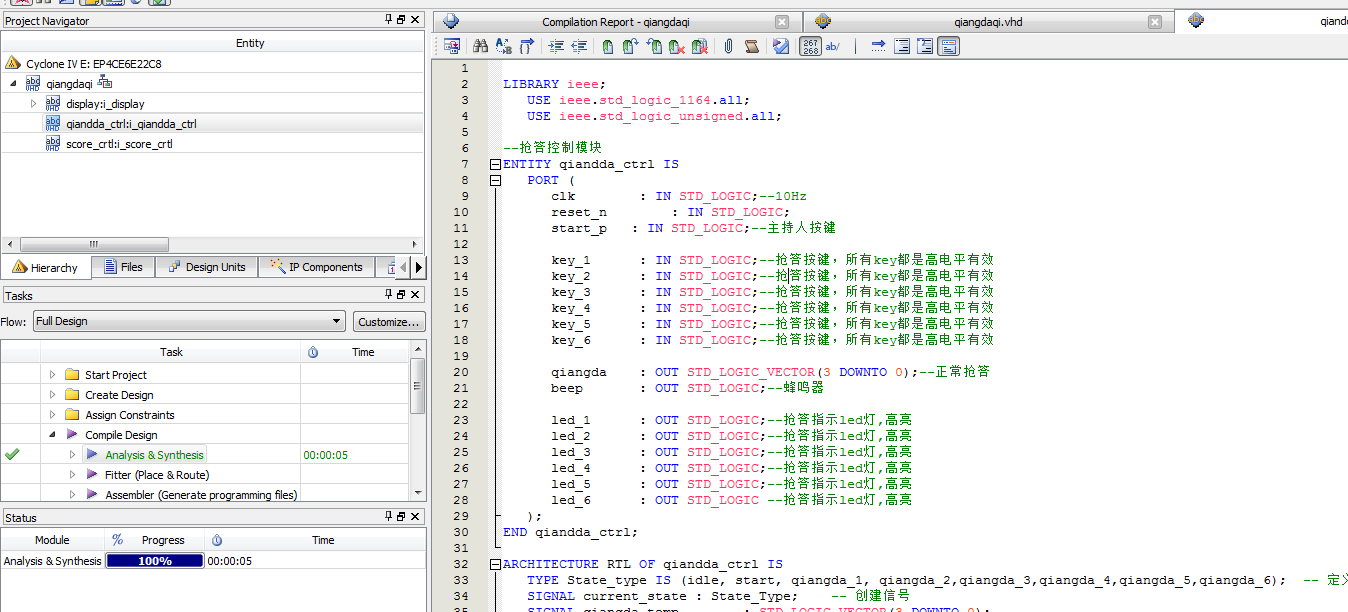Click the toggle bookmark icon
This screenshot has height=612, width=1348.
click(x=608, y=46)
